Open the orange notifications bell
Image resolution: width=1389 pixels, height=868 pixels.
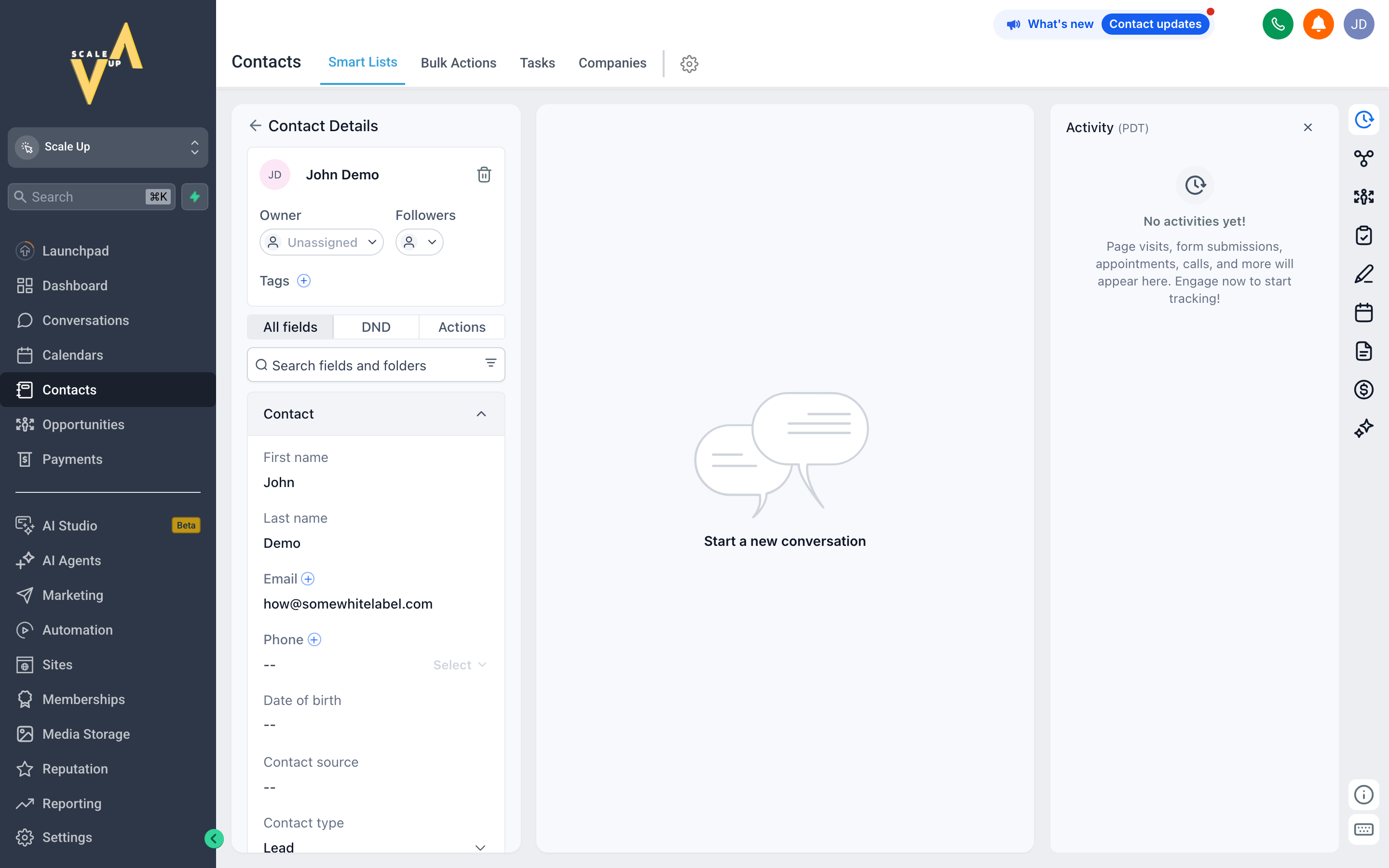point(1319,24)
